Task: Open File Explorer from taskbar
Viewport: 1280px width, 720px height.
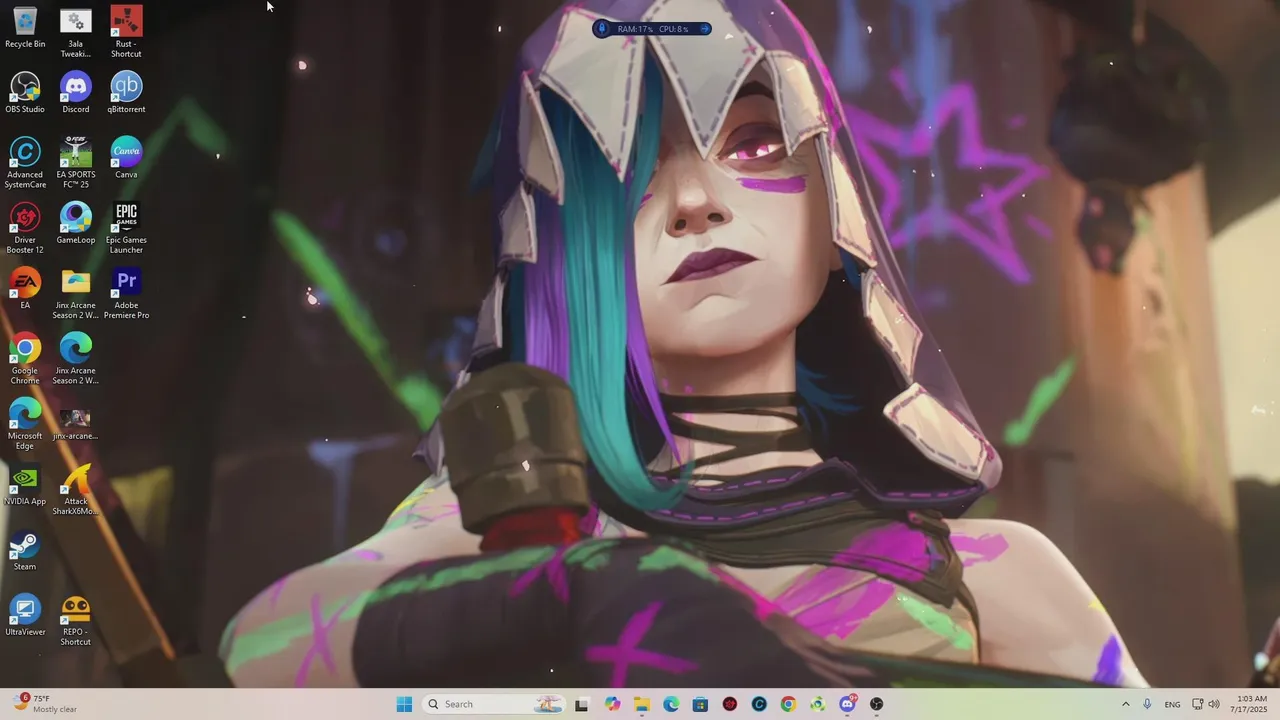Action: 641,704
